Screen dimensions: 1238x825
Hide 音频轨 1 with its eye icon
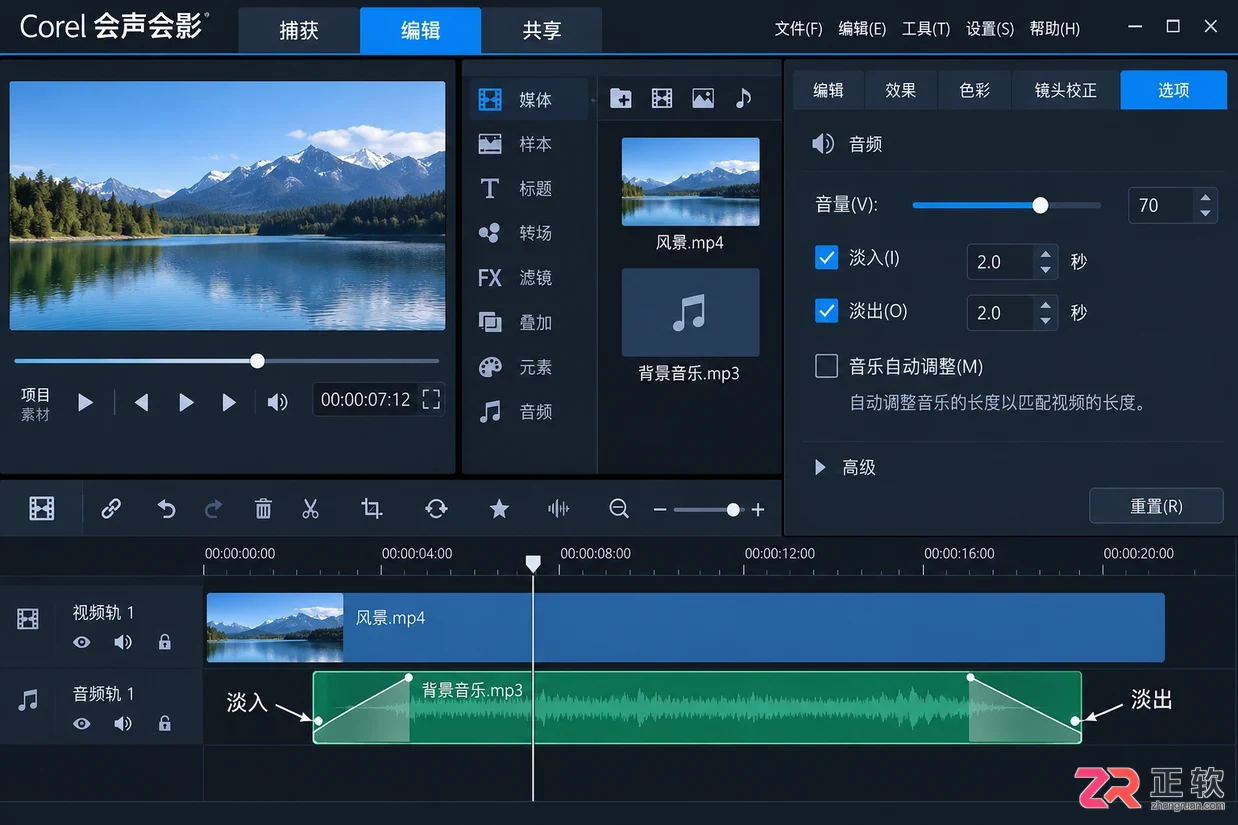(x=82, y=723)
